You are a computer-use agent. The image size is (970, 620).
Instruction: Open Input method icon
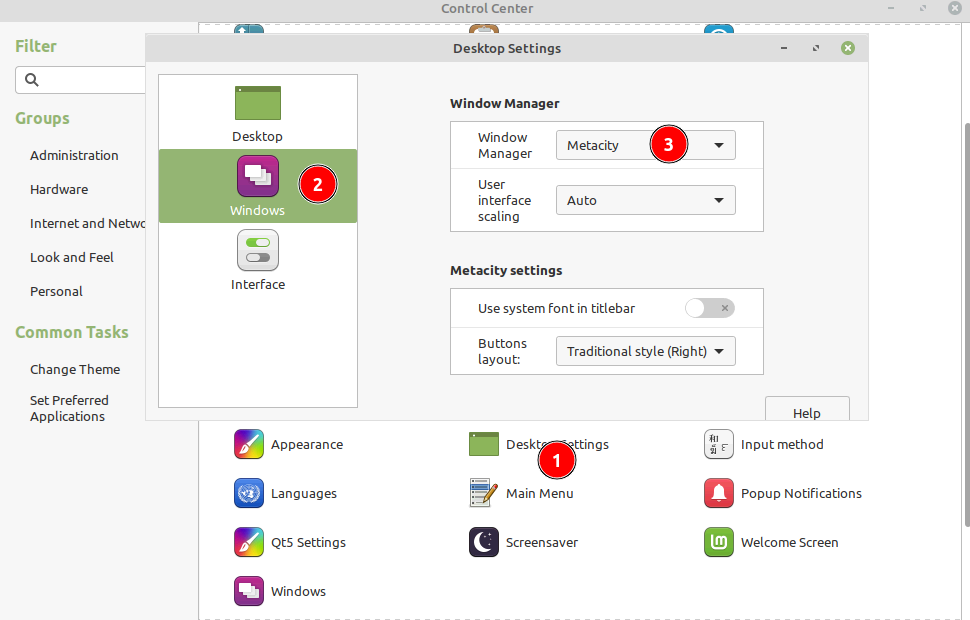pos(719,444)
